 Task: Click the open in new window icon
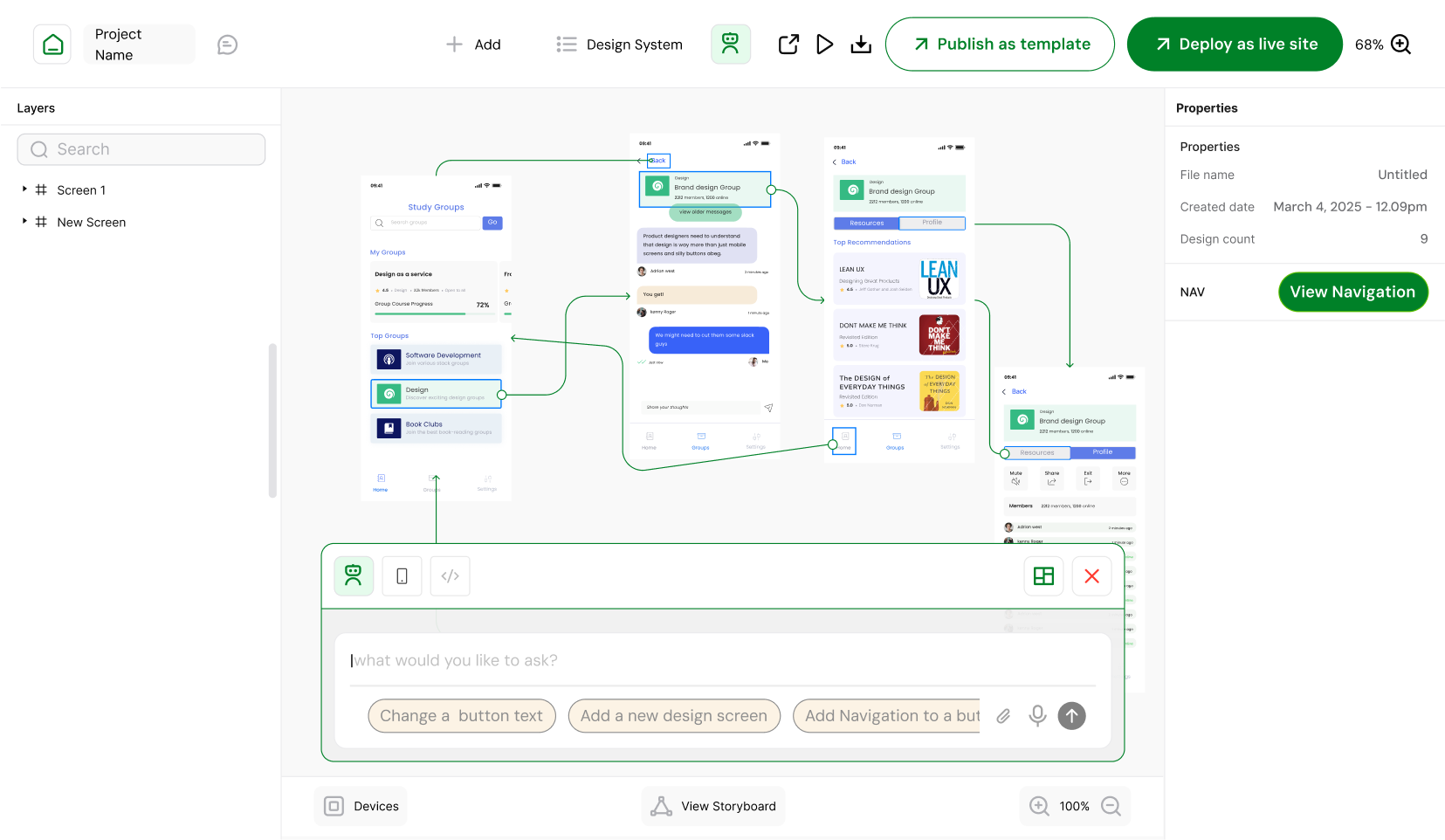pos(788,45)
